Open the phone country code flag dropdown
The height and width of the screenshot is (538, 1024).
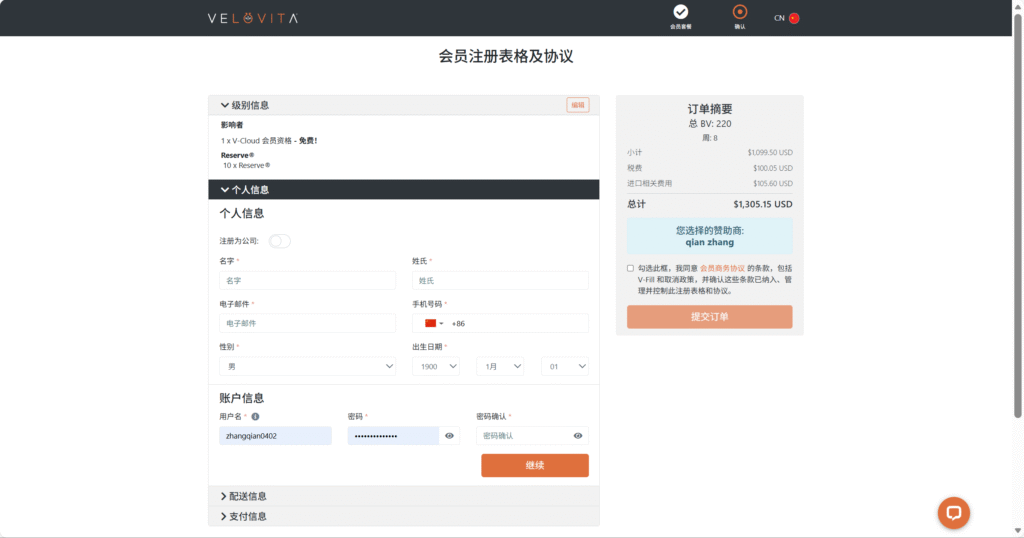tap(434, 323)
